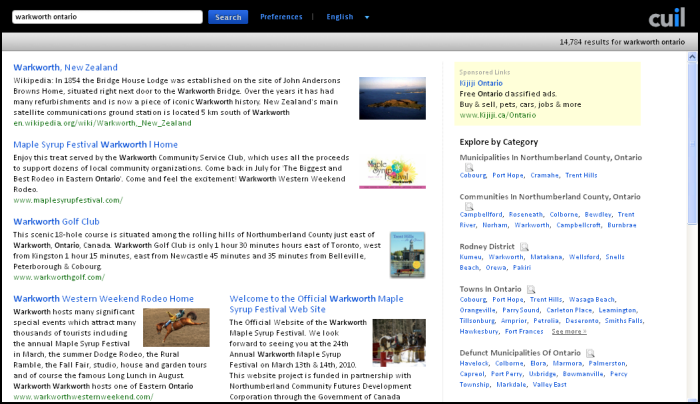Select Havelock defunct municipality link
700x404 pixels.
click(474, 363)
